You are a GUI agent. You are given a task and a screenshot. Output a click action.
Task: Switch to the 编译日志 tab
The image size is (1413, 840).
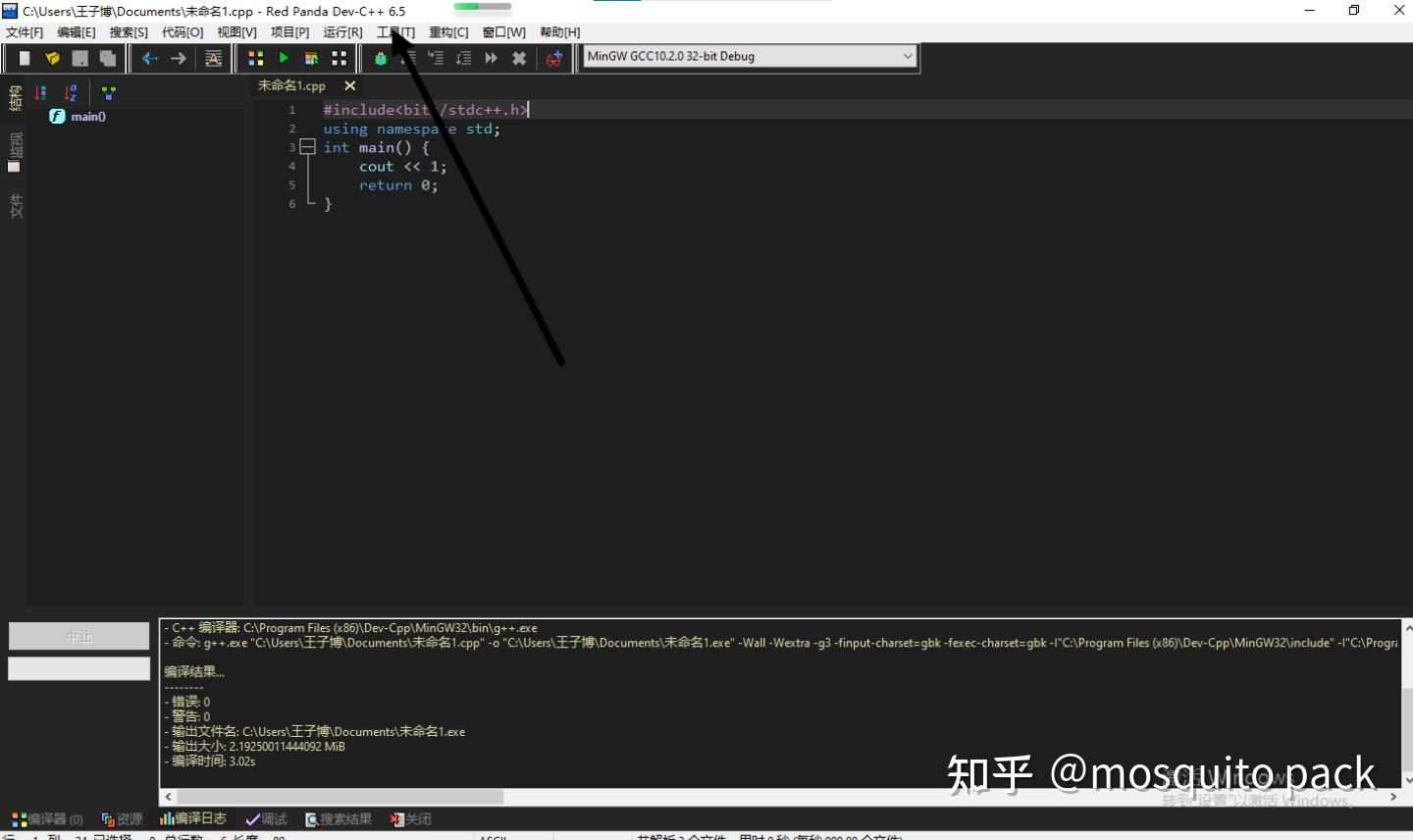193,818
